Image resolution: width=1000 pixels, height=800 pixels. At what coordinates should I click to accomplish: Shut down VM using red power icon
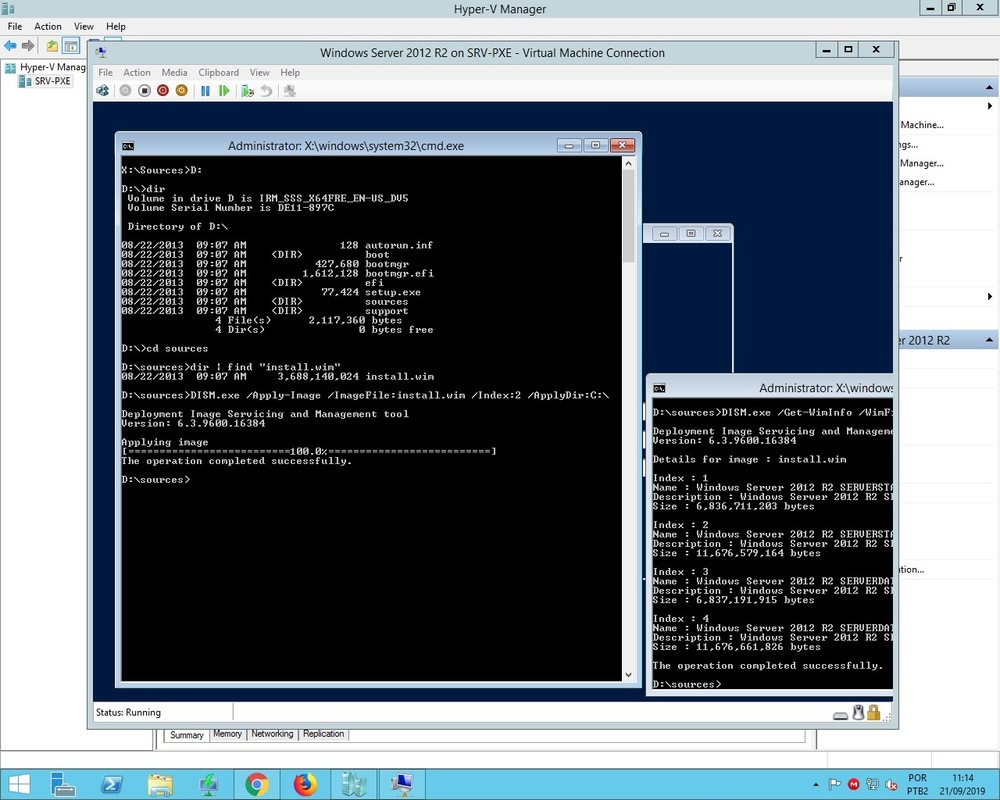tap(163, 91)
